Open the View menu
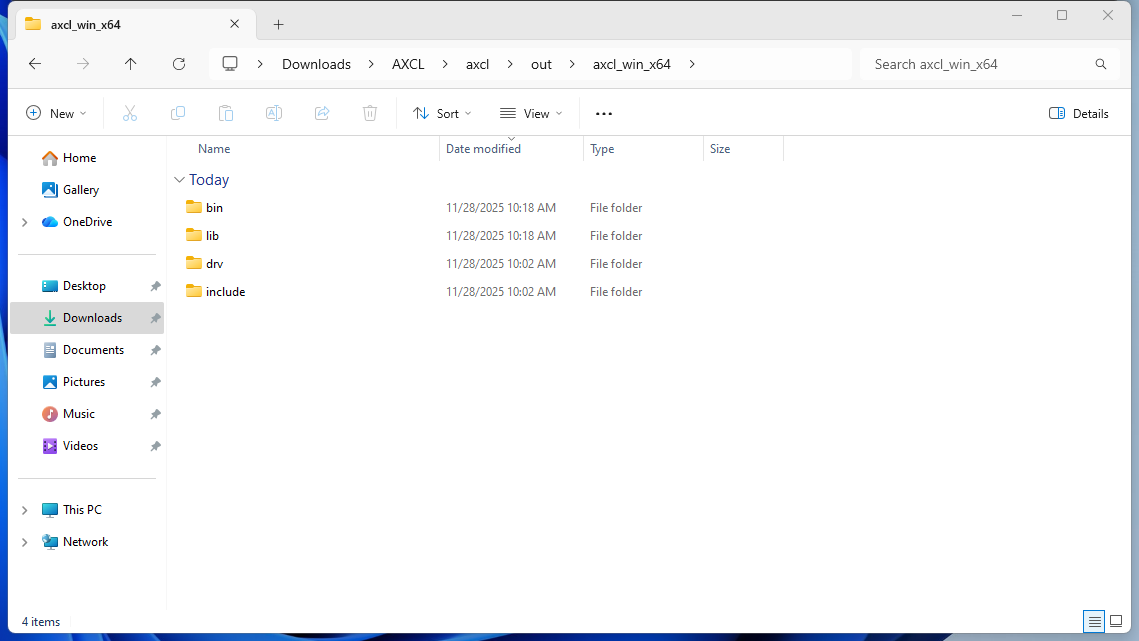Image resolution: width=1139 pixels, height=641 pixels. 531,113
